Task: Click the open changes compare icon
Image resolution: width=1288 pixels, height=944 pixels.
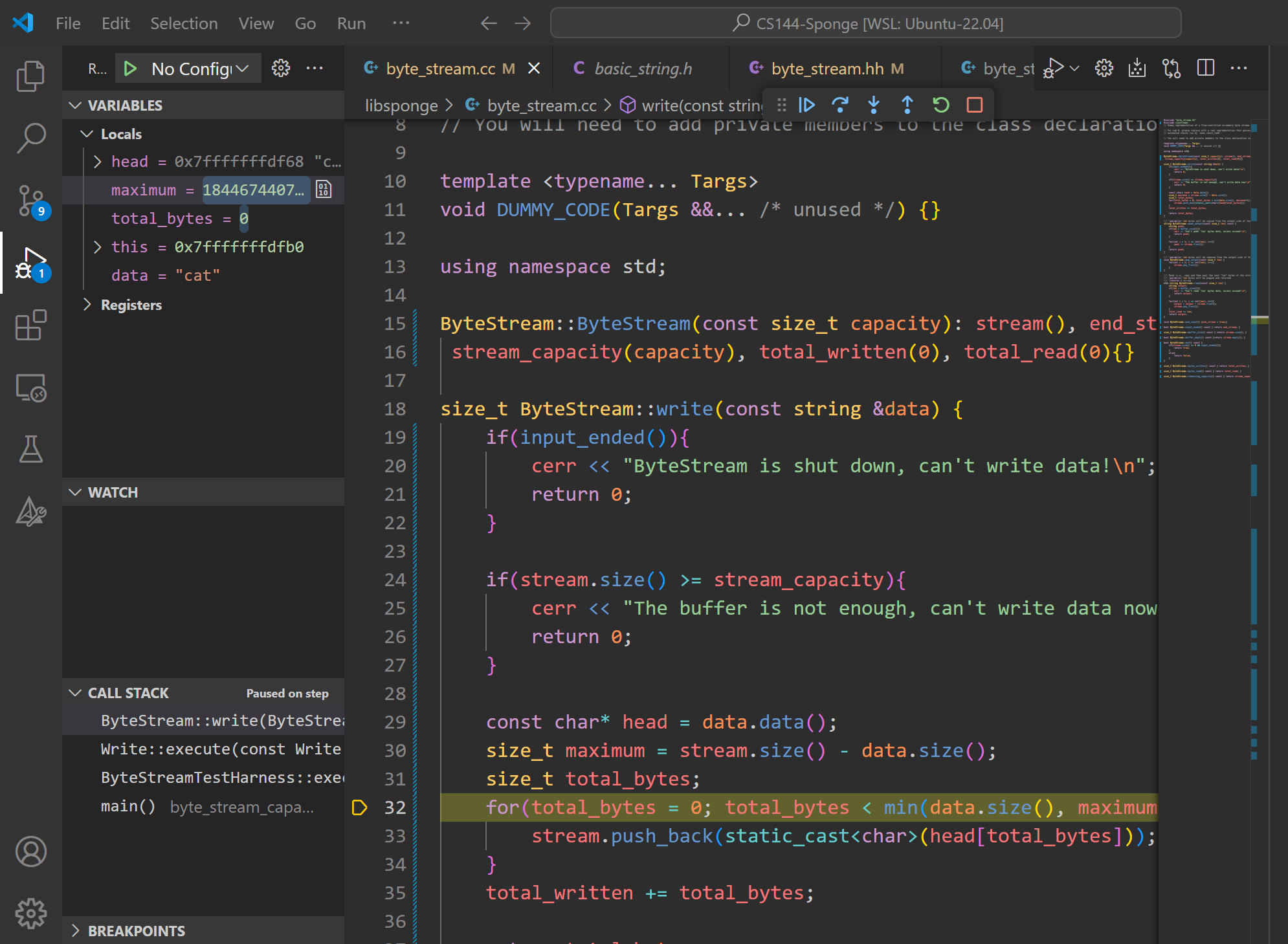Action: coord(1171,69)
